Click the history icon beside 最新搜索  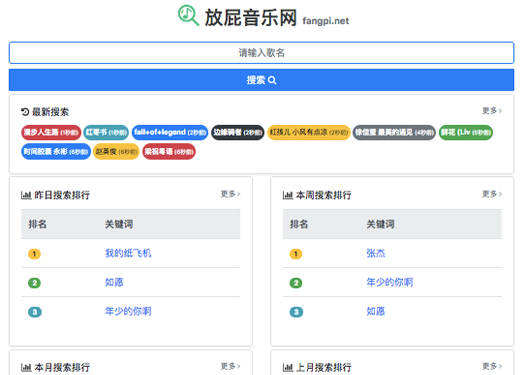[25, 112]
